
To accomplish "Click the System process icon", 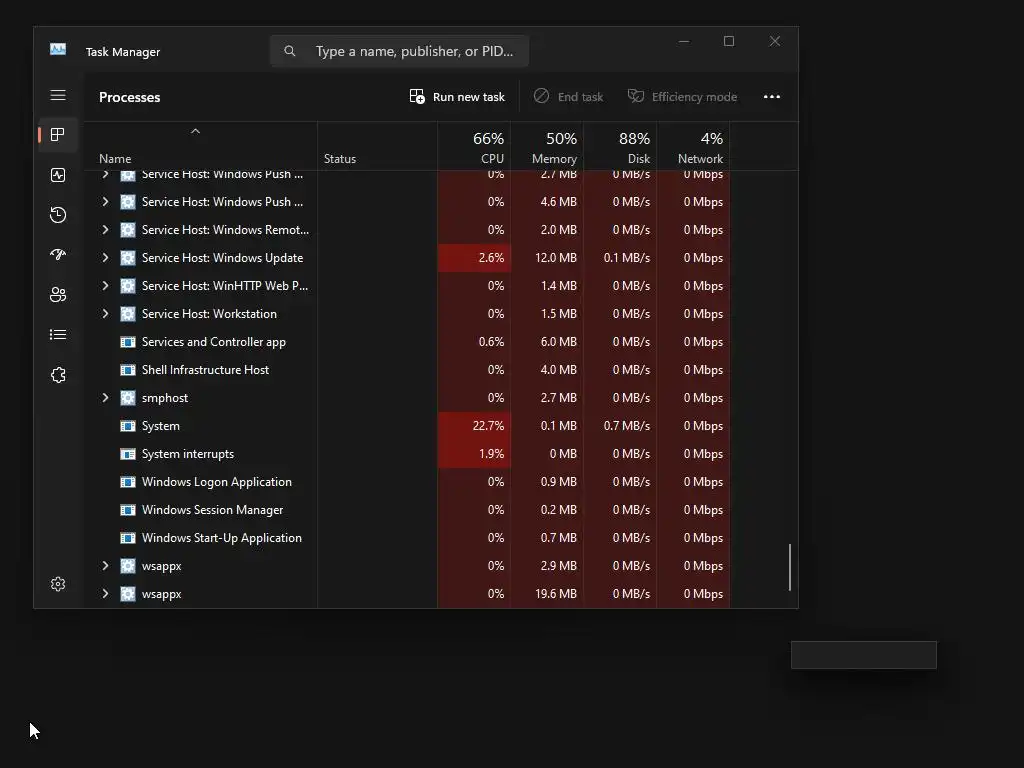I will tap(128, 426).
